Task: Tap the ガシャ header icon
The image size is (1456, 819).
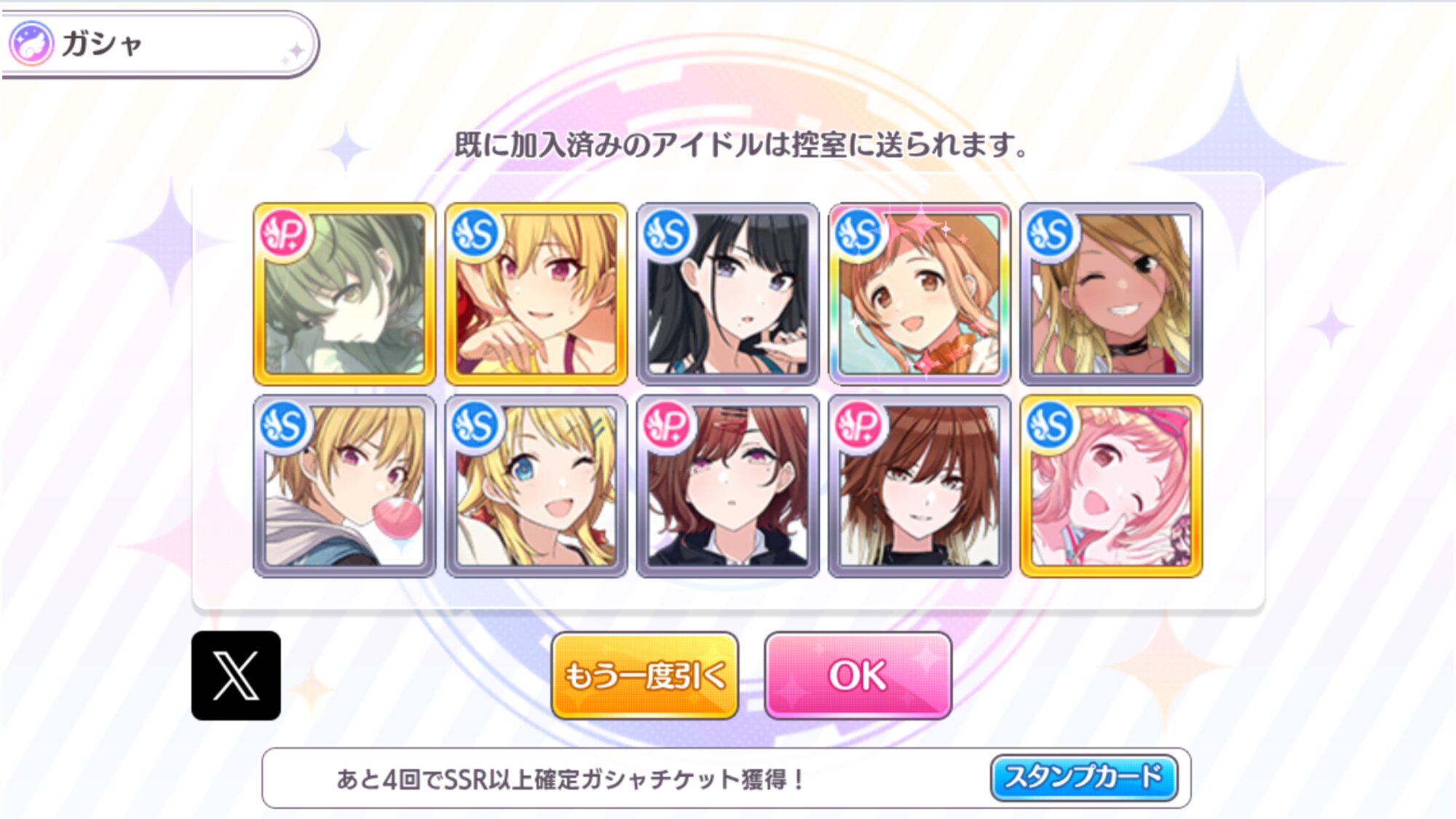Action: (31, 44)
